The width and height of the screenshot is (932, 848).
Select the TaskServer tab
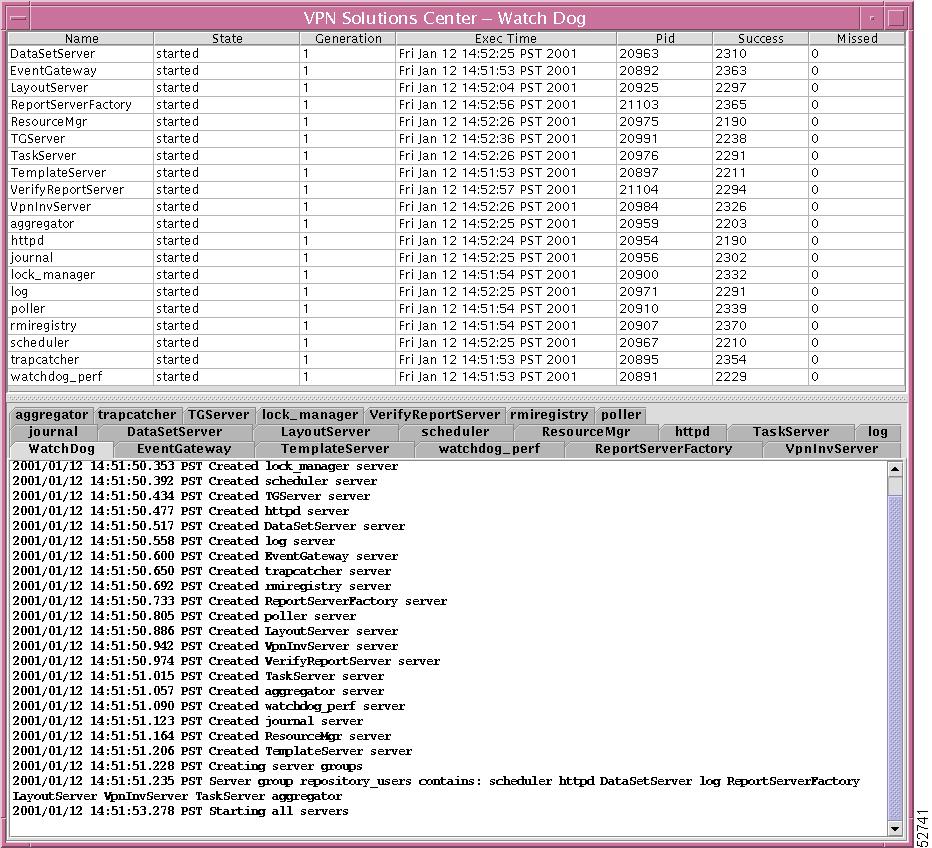[791, 432]
